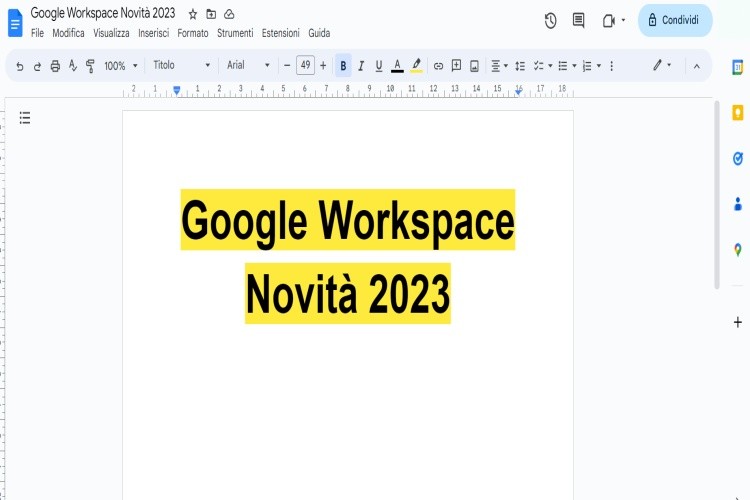Open the File menu
Image resolution: width=750 pixels, height=500 pixels.
click(x=37, y=33)
